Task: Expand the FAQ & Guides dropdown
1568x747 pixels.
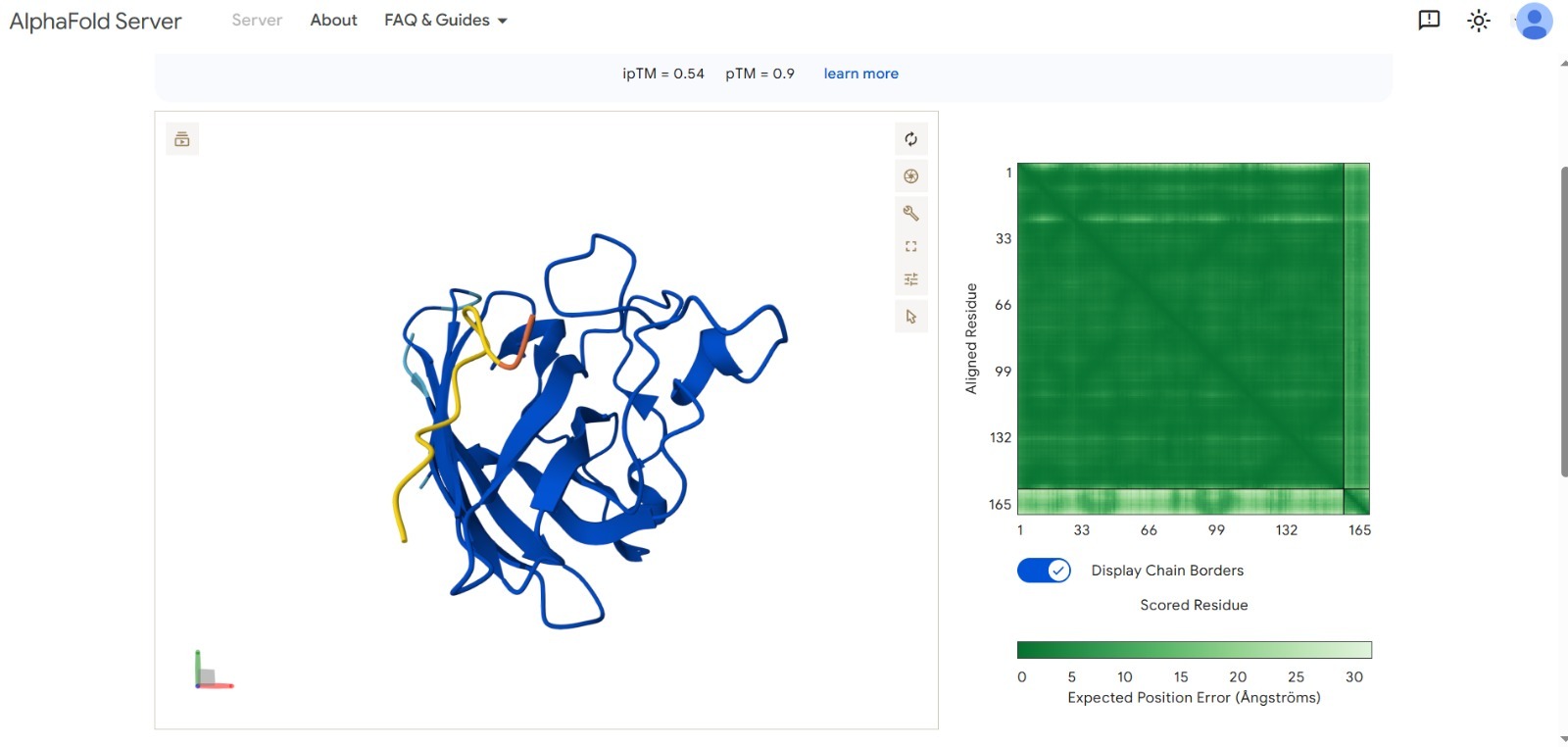Action: pyautogui.click(x=446, y=20)
